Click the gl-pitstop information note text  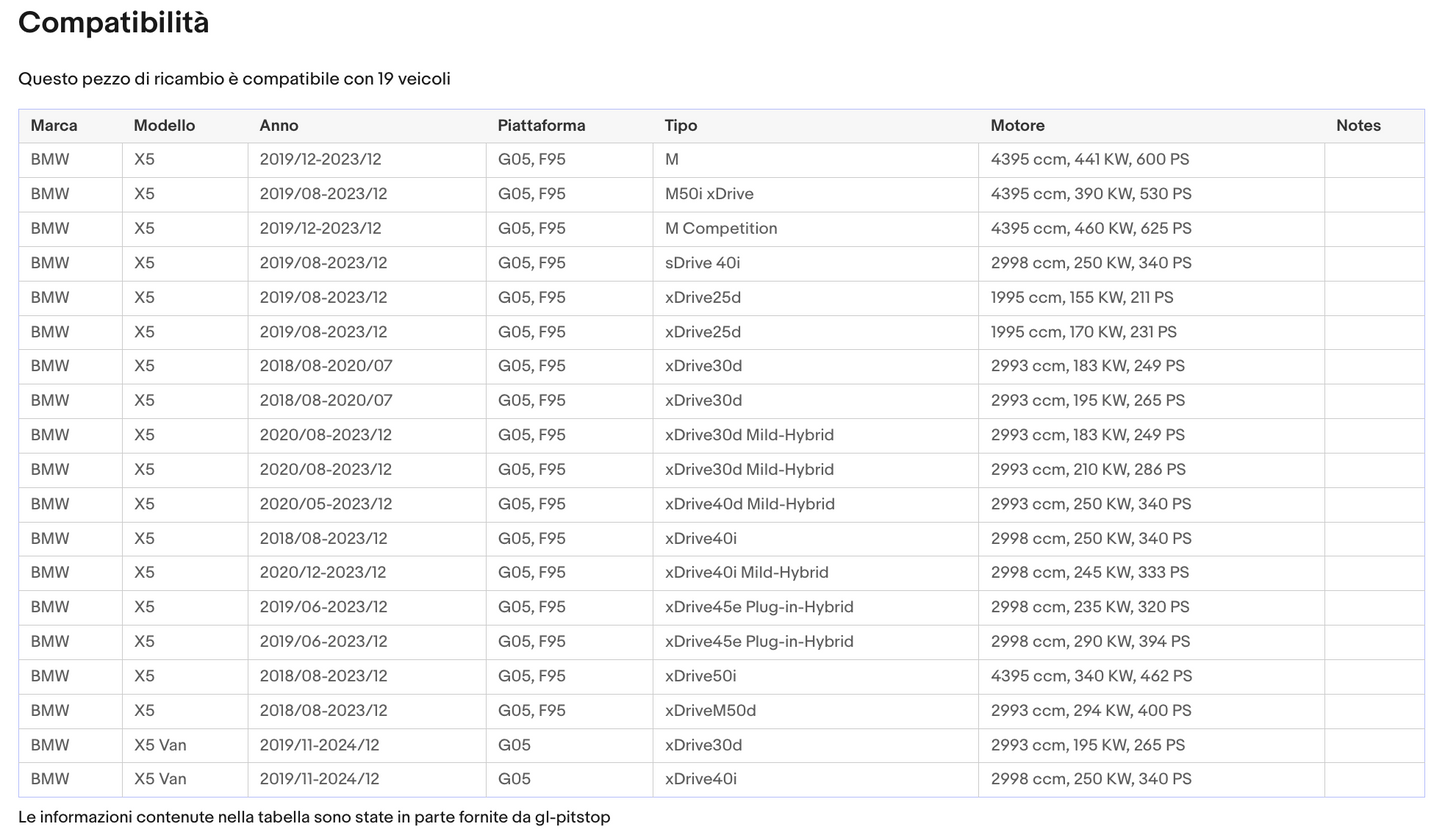314,817
